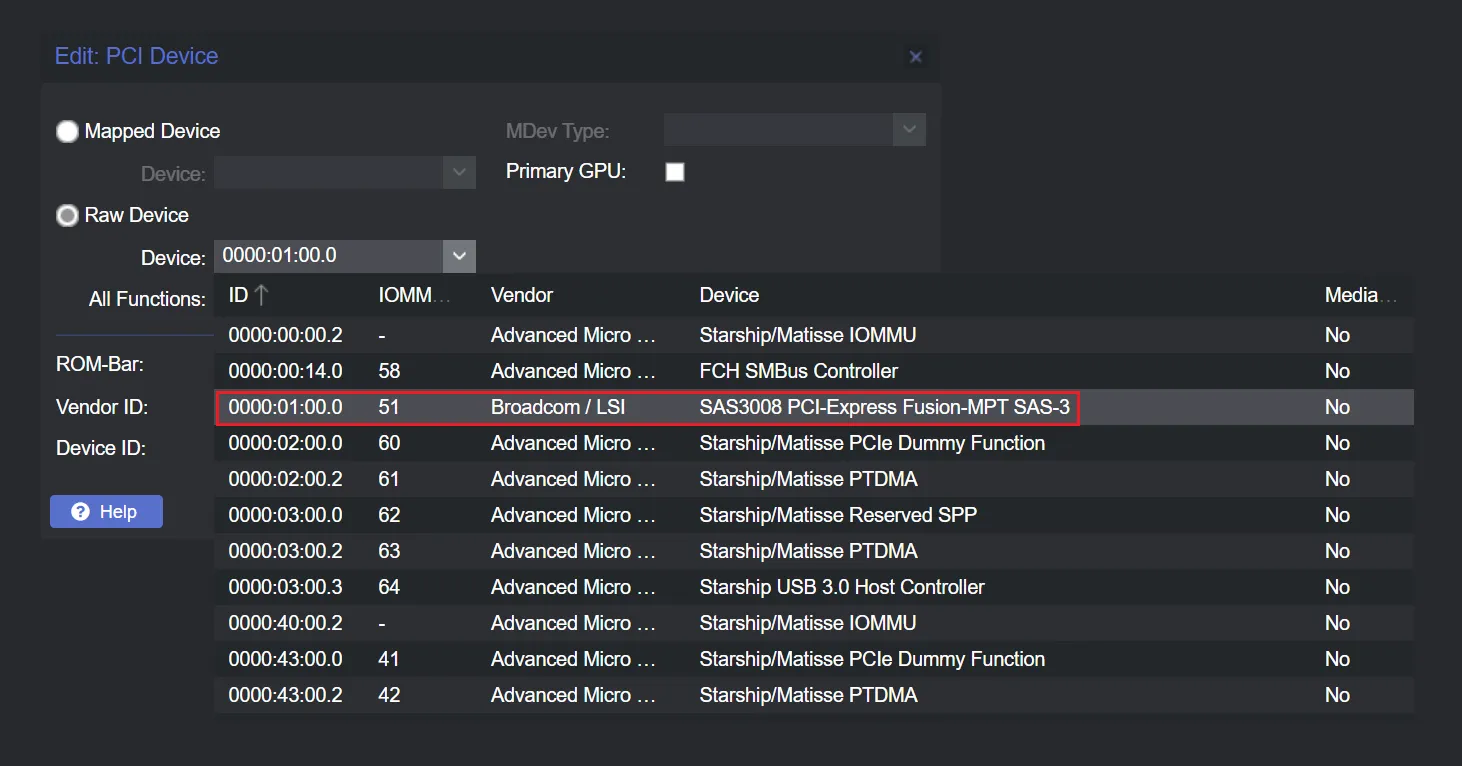Select the Mapped Device radio button
This screenshot has width=1462, height=766.
click(68, 132)
